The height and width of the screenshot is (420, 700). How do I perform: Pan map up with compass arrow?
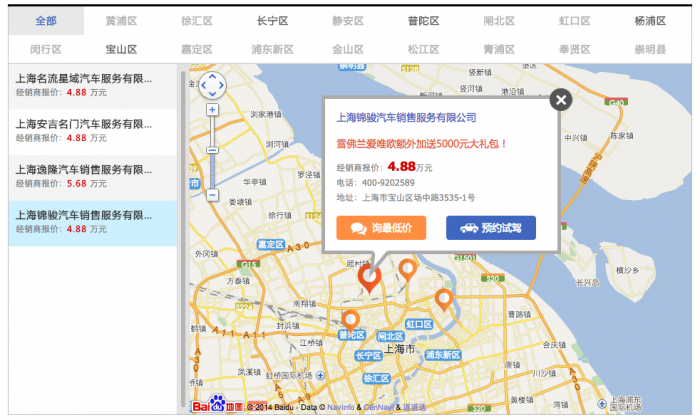point(212,77)
